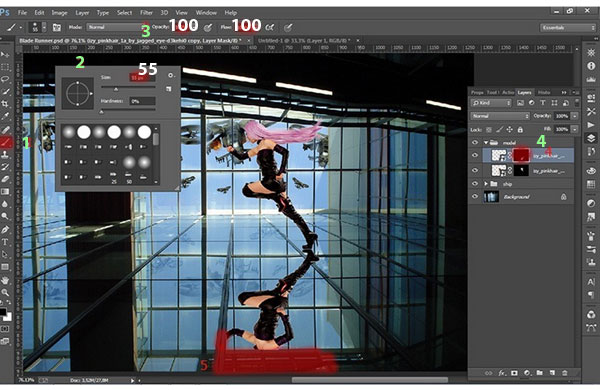Toggle lock transparent pixels
600x390 pixels.
pos(489,130)
